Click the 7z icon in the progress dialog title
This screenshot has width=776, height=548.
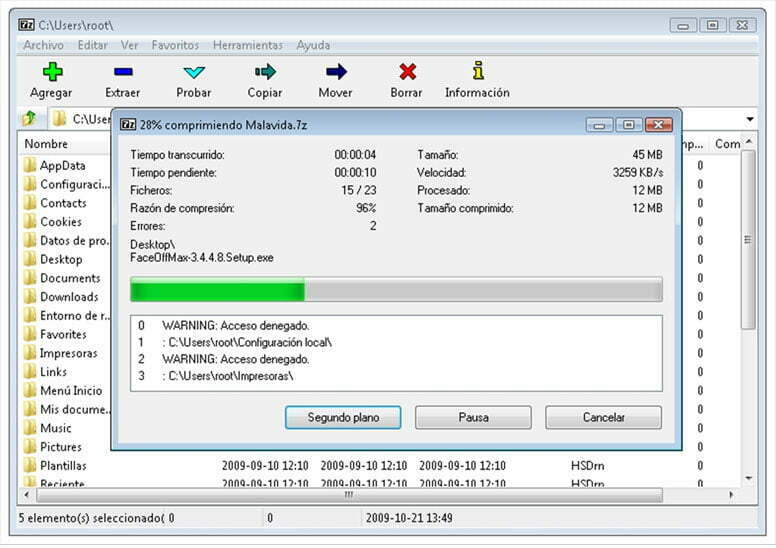click(x=128, y=124)
